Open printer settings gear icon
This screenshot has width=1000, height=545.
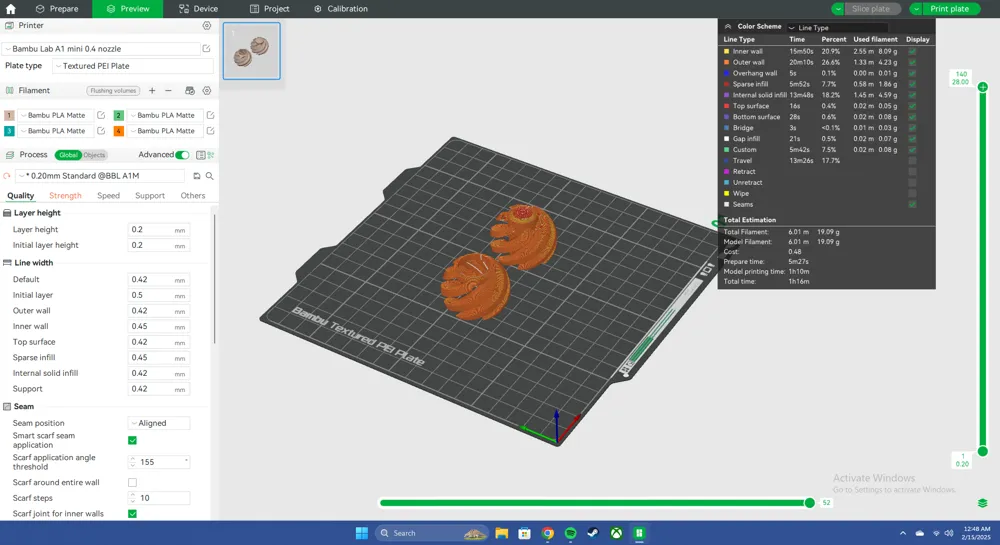click(x=207, y=25)
